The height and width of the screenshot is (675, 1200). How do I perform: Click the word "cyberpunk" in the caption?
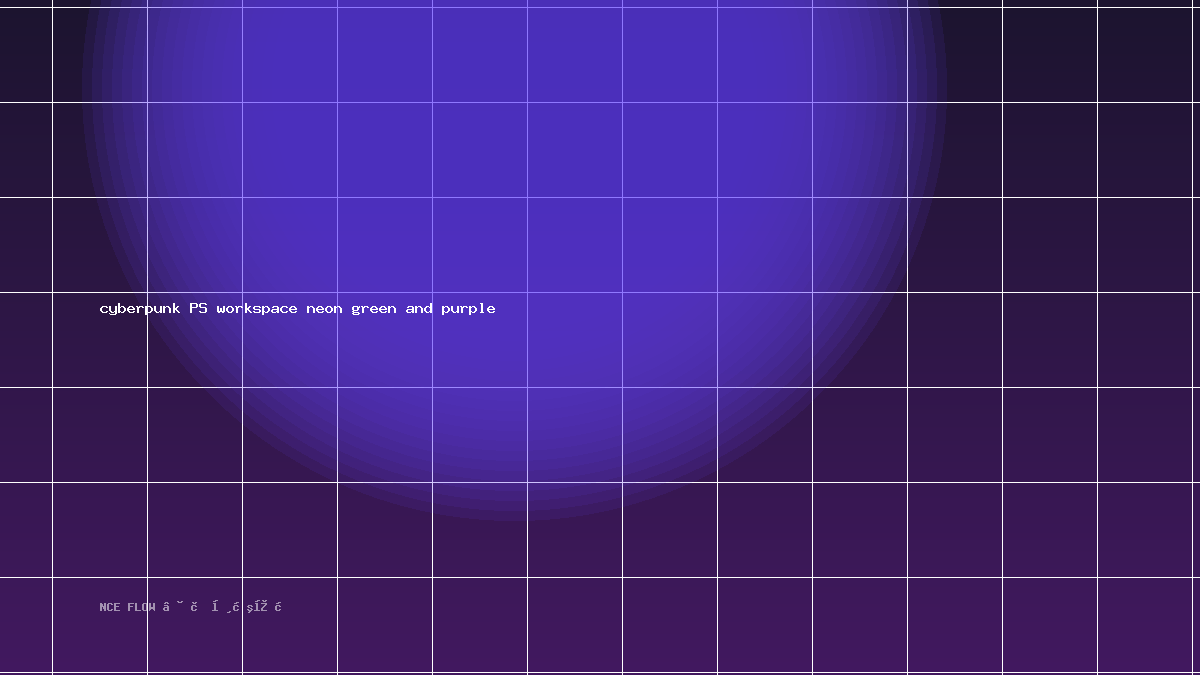(x=140, y=308)
